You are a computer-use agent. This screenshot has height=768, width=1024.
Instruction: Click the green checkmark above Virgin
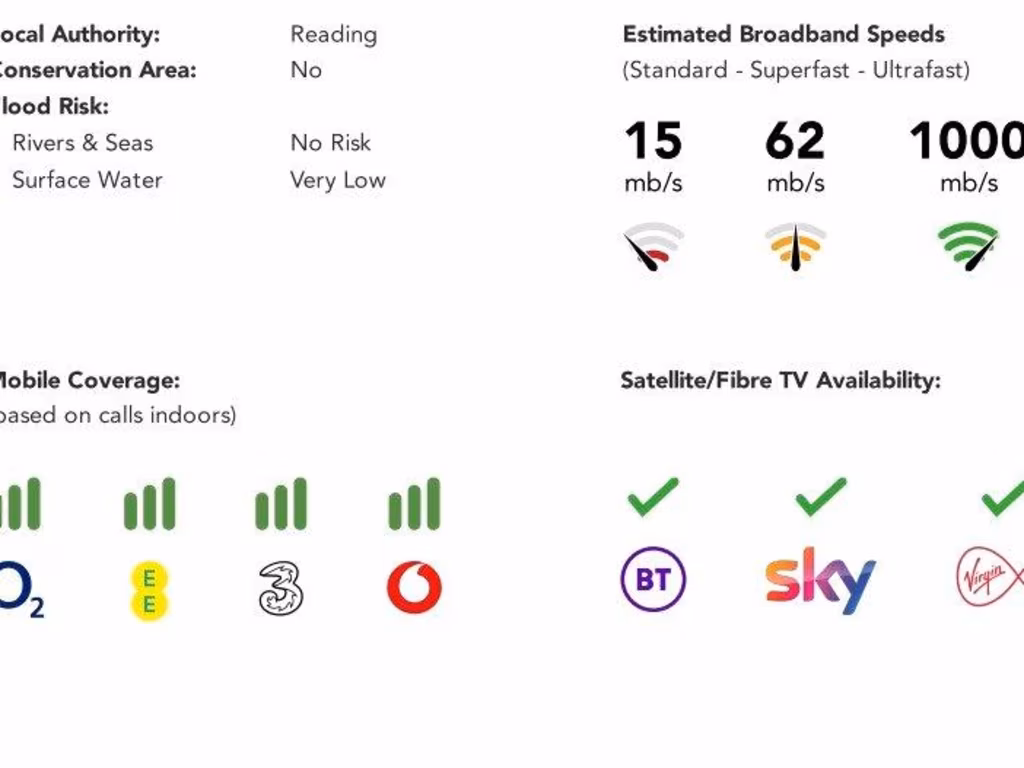tap(1002, 497)
